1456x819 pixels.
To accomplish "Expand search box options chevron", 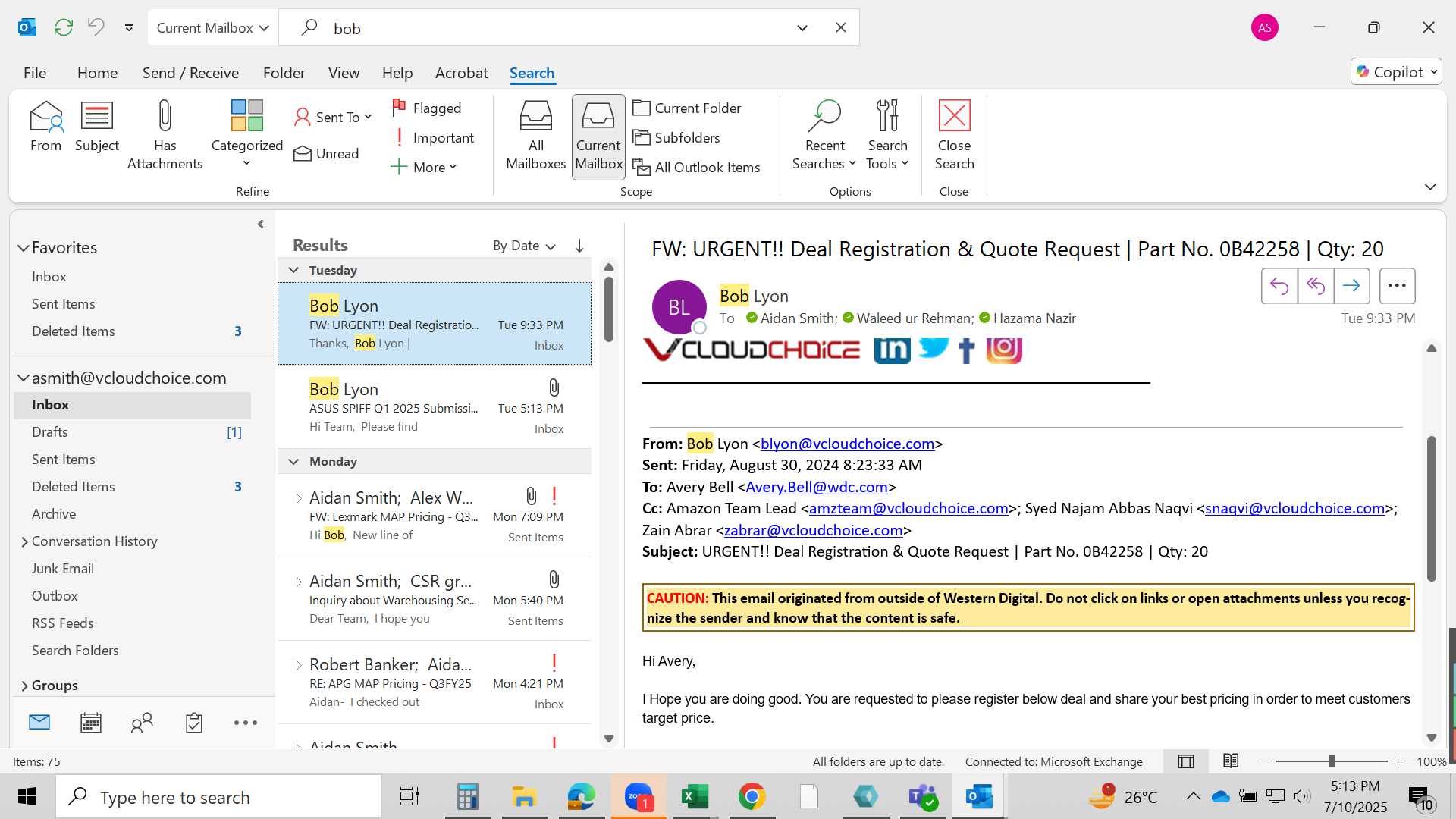I will click(x=802, y=28).
